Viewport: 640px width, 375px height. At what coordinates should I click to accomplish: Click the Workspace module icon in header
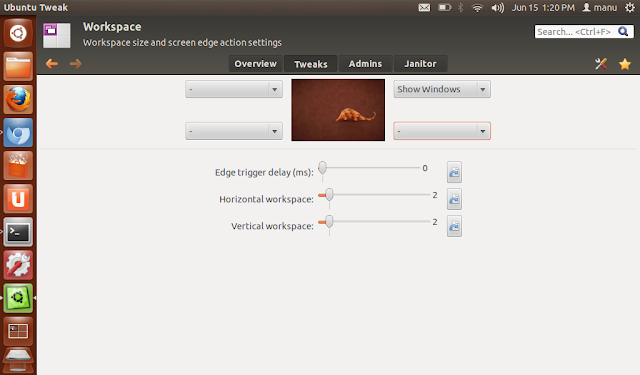(57, 35)
